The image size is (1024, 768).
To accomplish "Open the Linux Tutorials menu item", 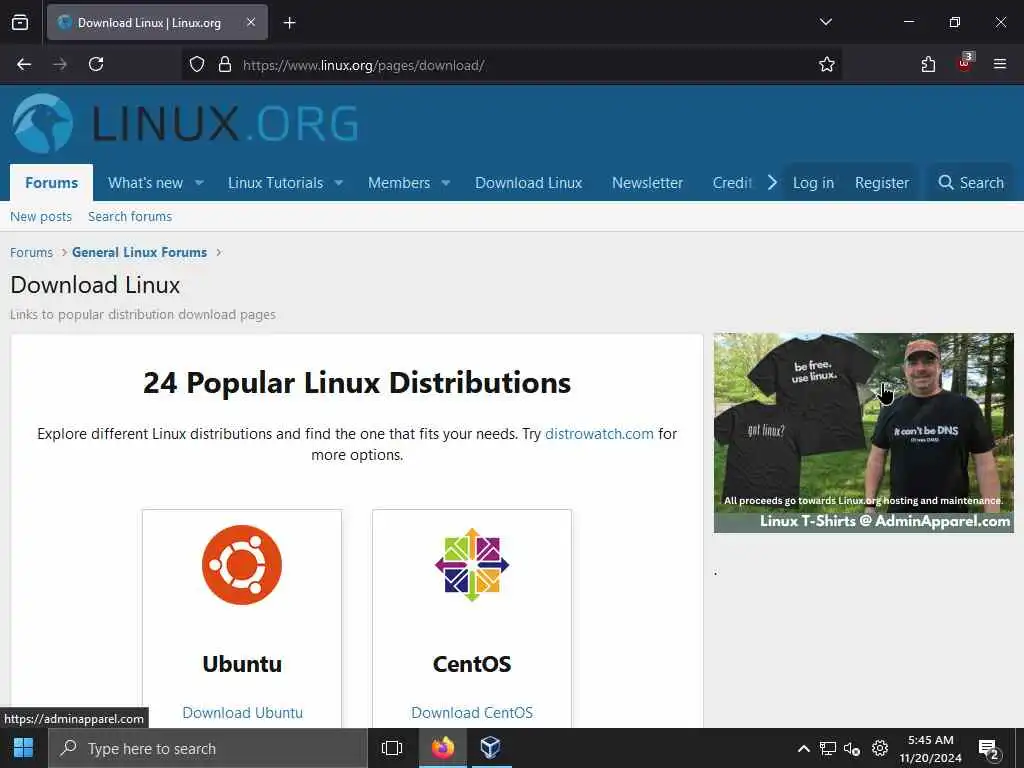I will click(276, 183).
